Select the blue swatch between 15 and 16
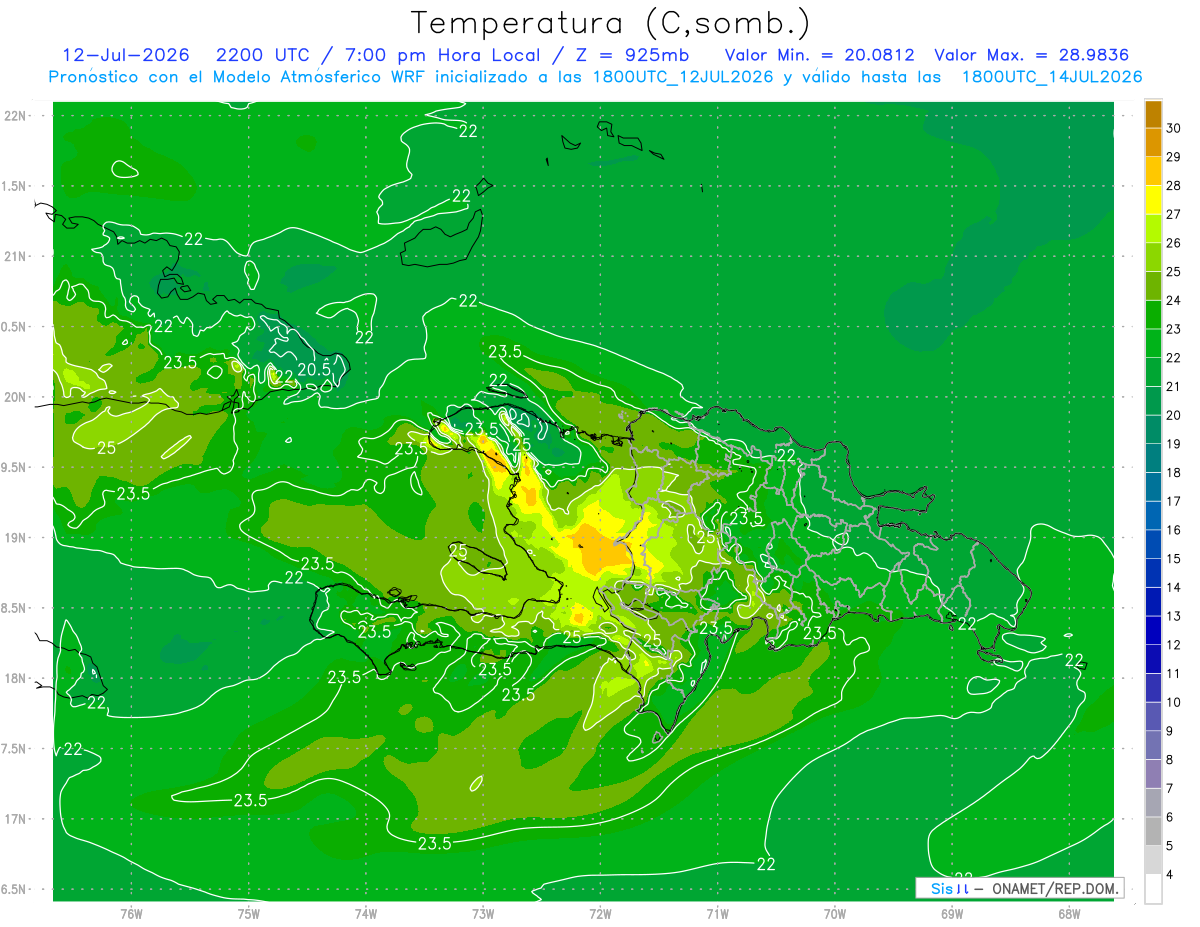The height and width of the screenshot is (927, 1200). (1153, 544)
